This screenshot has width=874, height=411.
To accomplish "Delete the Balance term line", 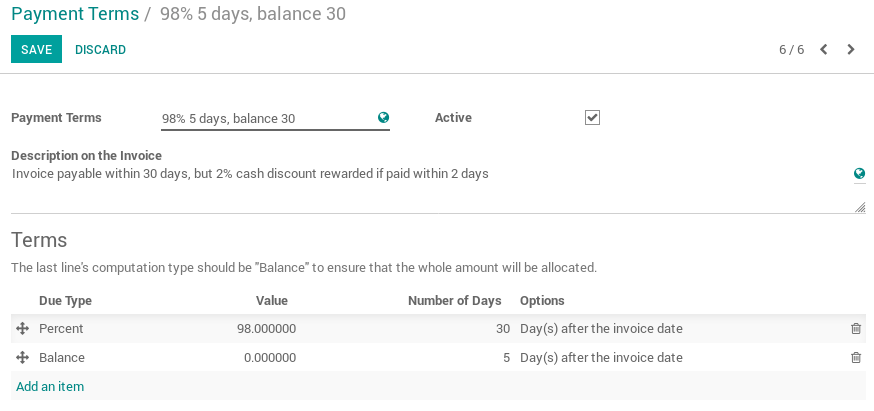I will click(x=855, y=358).
